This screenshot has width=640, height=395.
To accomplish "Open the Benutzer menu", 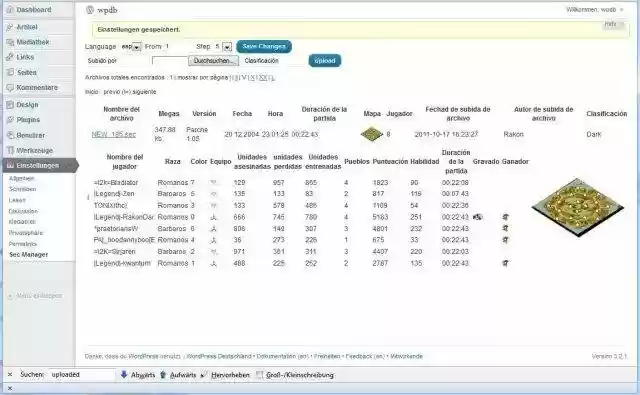I will click(31, 135).
